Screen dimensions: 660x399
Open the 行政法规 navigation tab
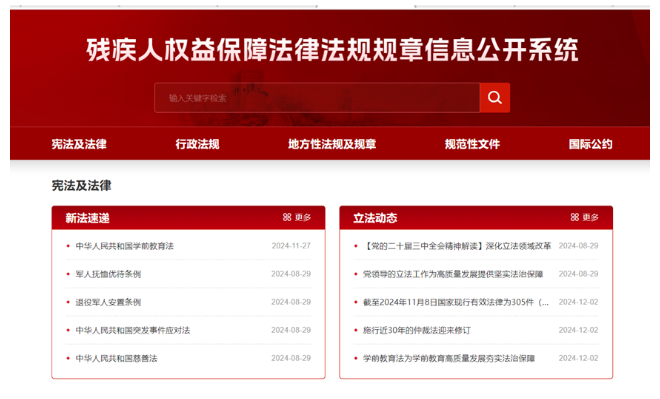tap(197, 144)
